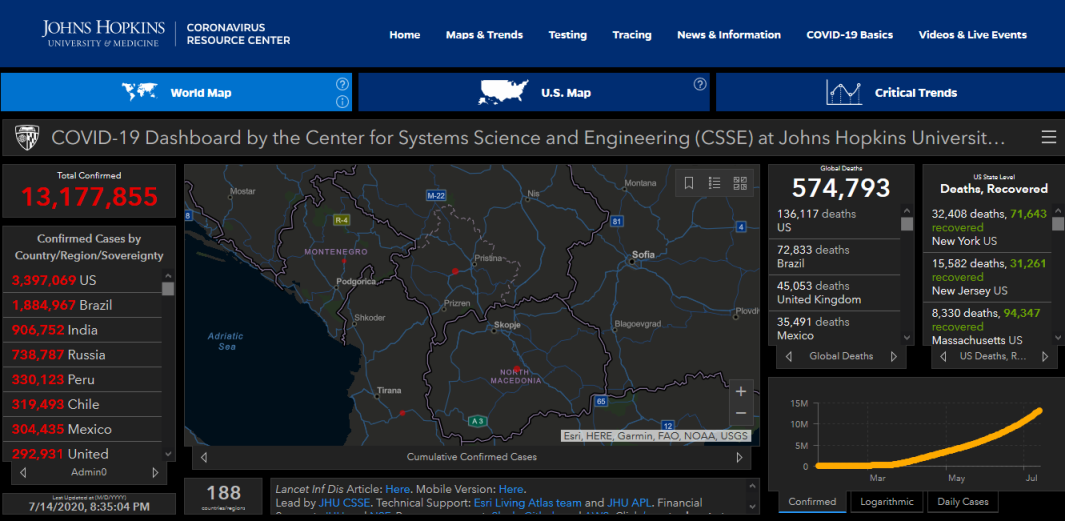Screen dimensions: 1065x521
Task: Click the red case dot in North Macedonia
Action: click(x=516, y=369)
